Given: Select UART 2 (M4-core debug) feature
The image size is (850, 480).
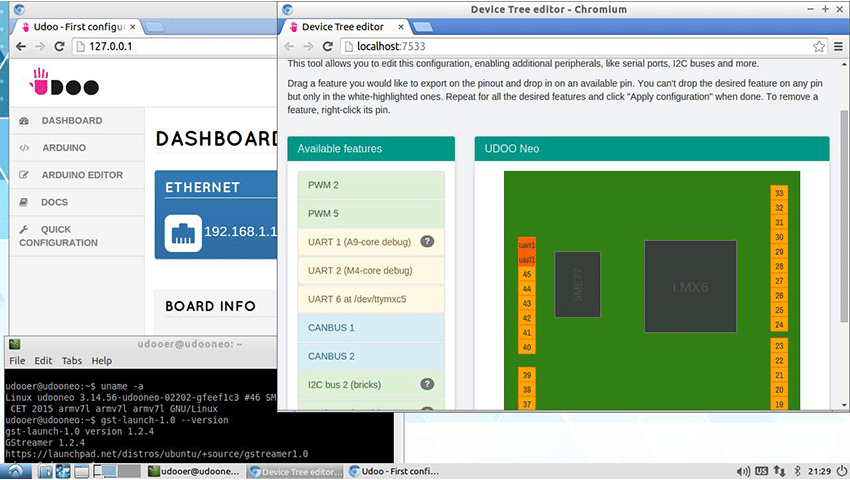Looking at the screenshot, I should [371, 271].
